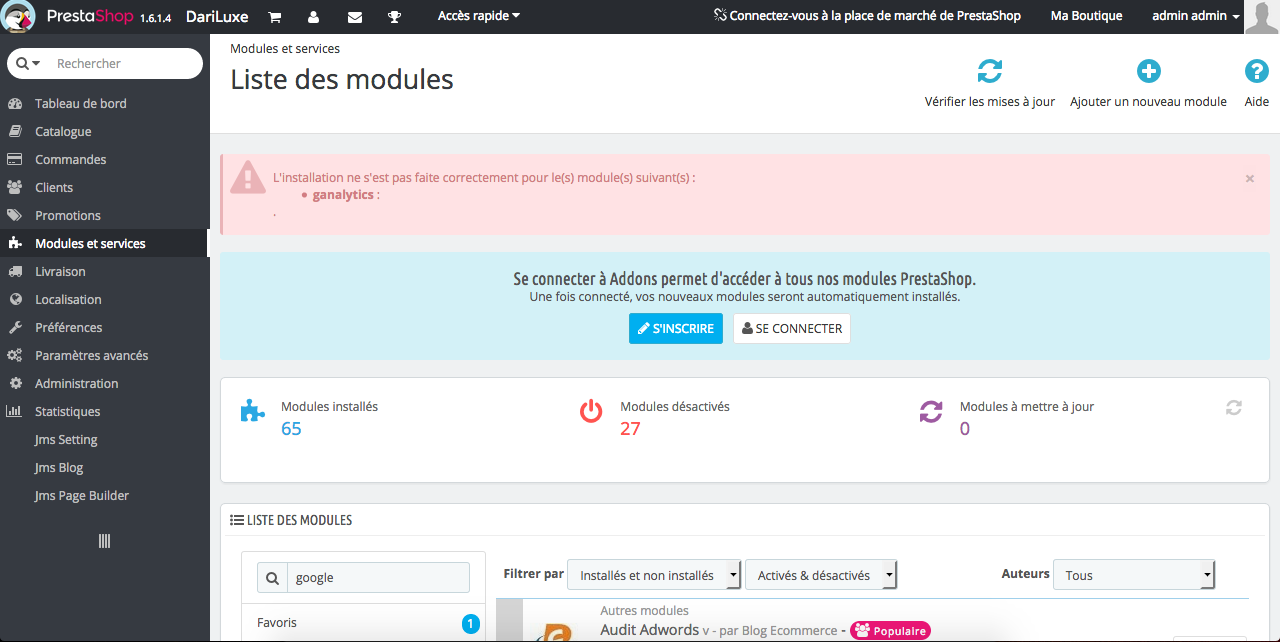Click the Préférences wrench icon
The image size is (1280, 642).
click(x=15, y=328)
